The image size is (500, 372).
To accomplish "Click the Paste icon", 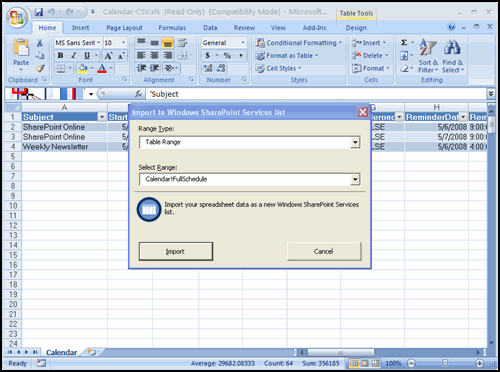I will click(x=21, y=48).
